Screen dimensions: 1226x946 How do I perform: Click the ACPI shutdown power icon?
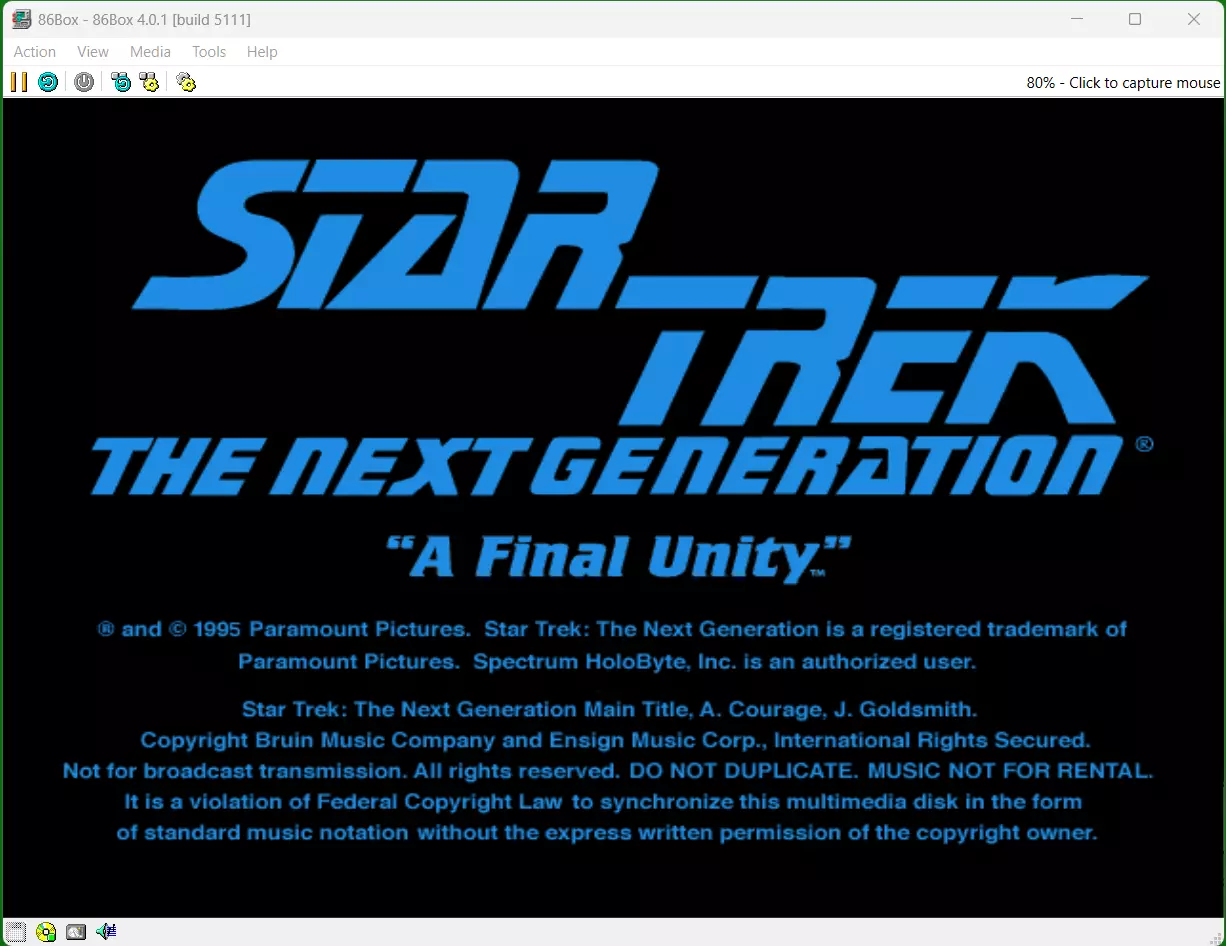[84, 82]
